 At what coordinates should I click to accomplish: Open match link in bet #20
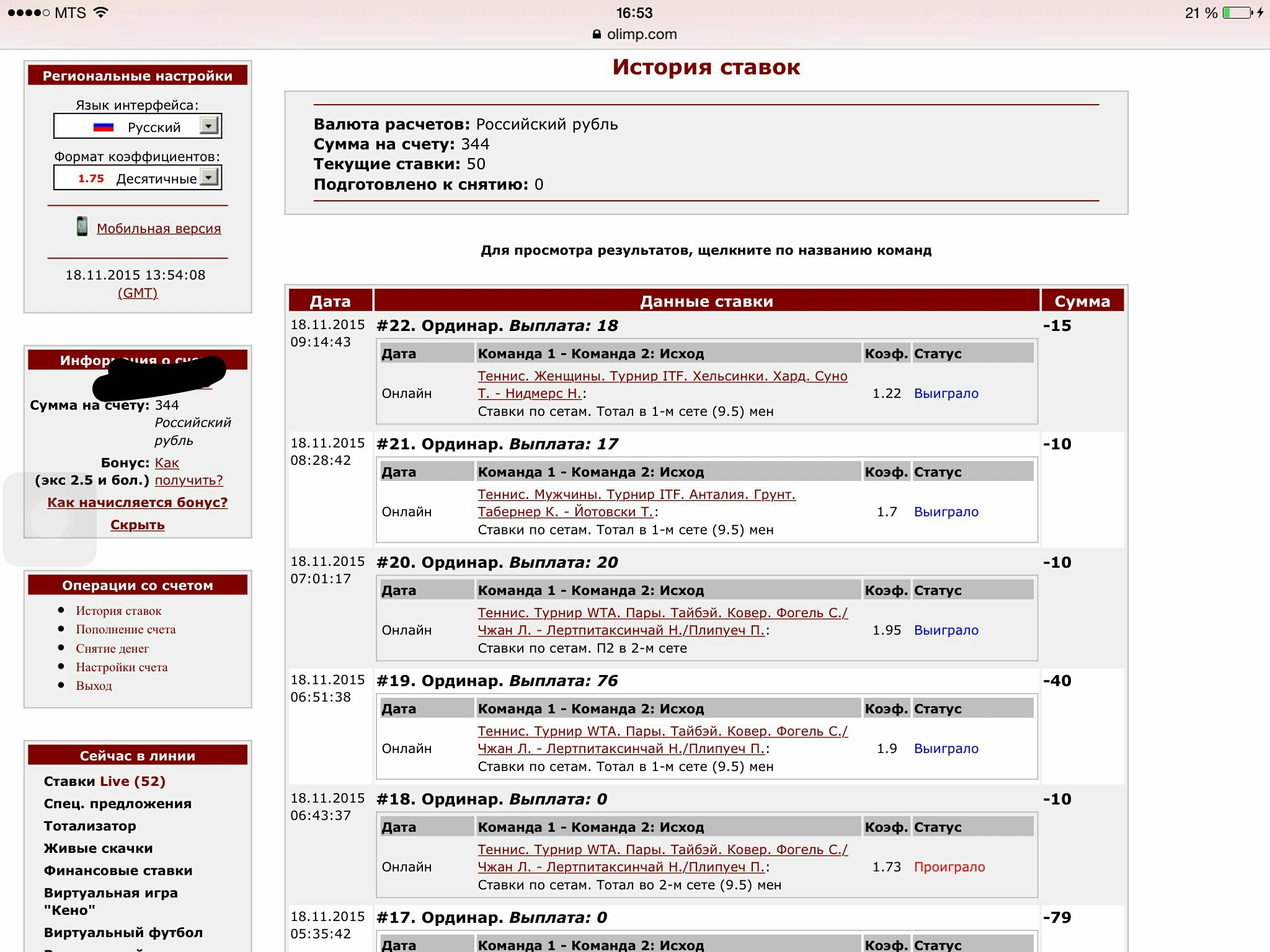(662, 621)
